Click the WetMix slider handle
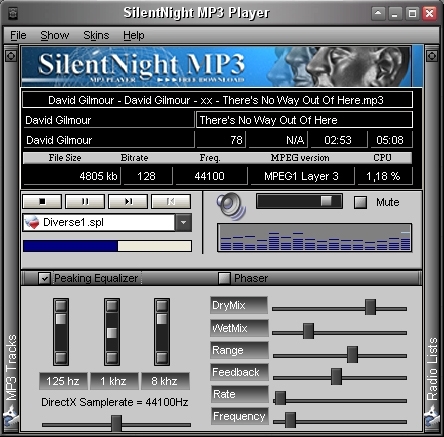Image resolution: width=444 pixels, height=437 pixels. [x=308, y=331]
